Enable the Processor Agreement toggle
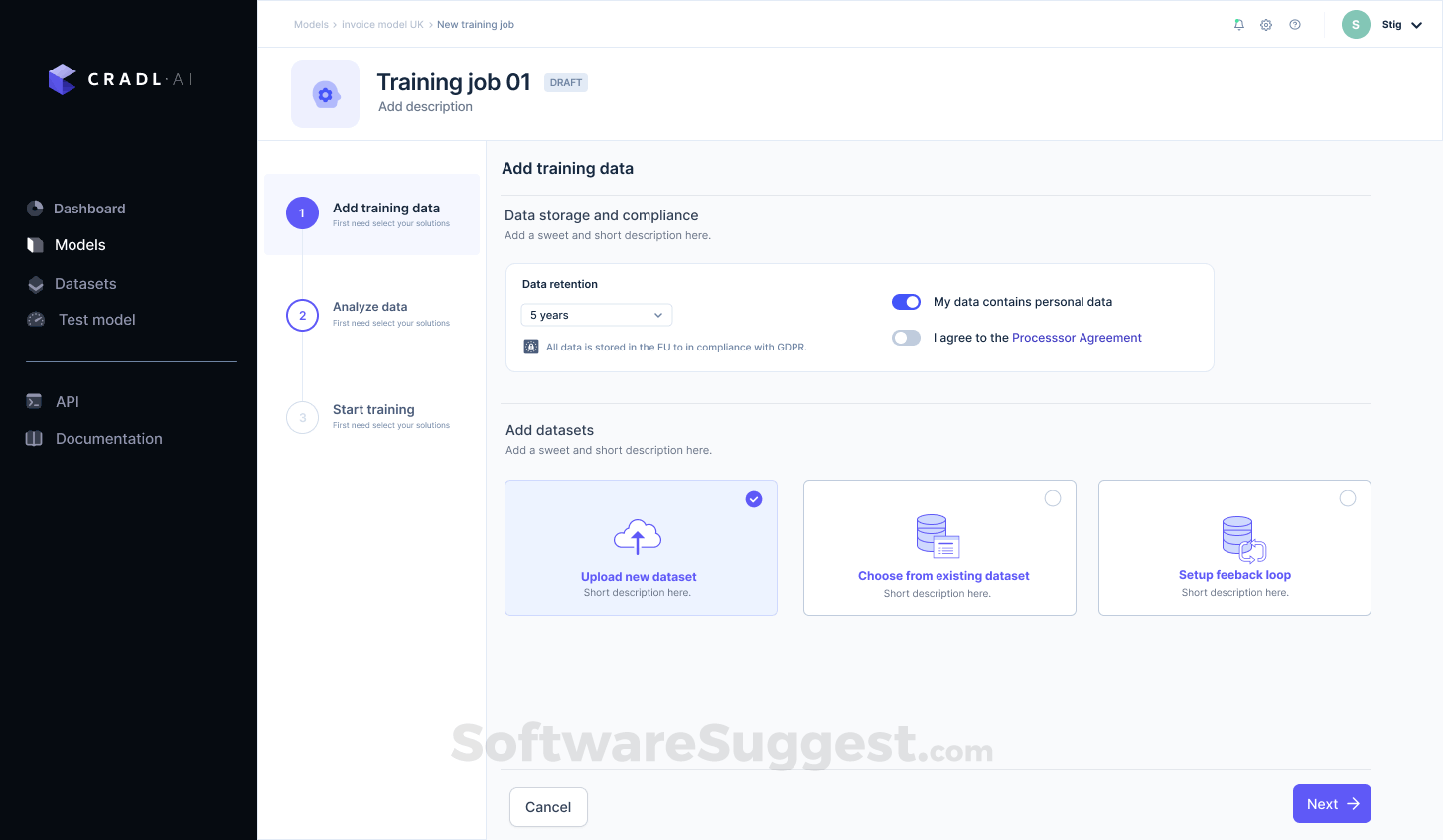 click(x=906, y=337)
